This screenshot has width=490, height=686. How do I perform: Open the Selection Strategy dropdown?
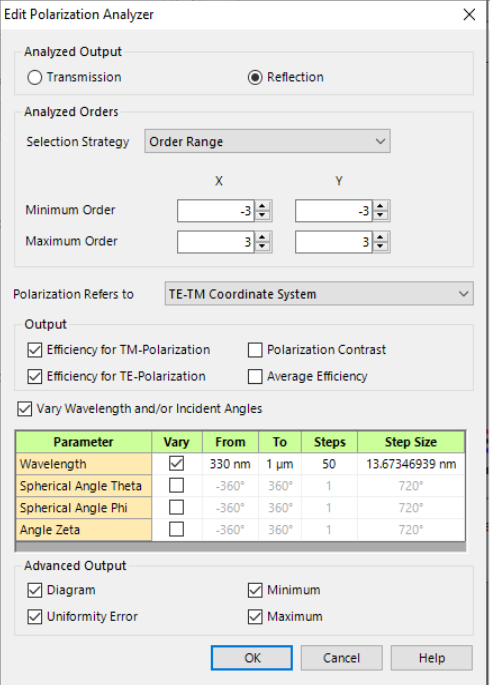click(x=267, y=141)
